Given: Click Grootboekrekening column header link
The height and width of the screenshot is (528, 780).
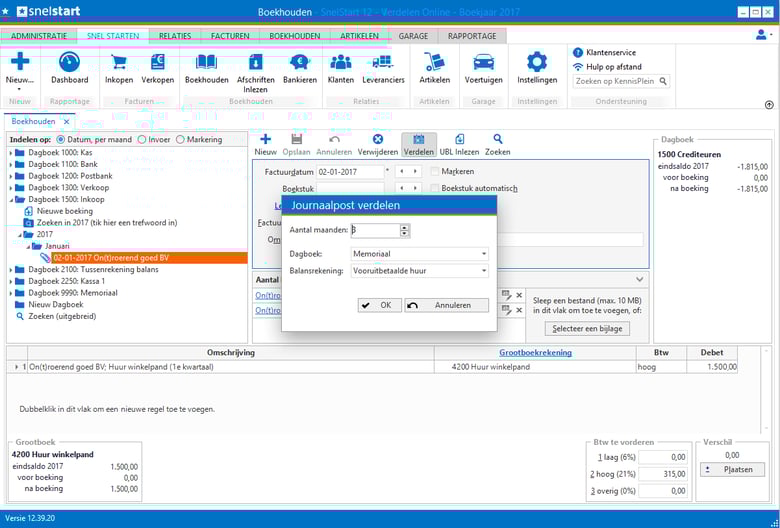Looking at the screenshot, I should (535, 352).
